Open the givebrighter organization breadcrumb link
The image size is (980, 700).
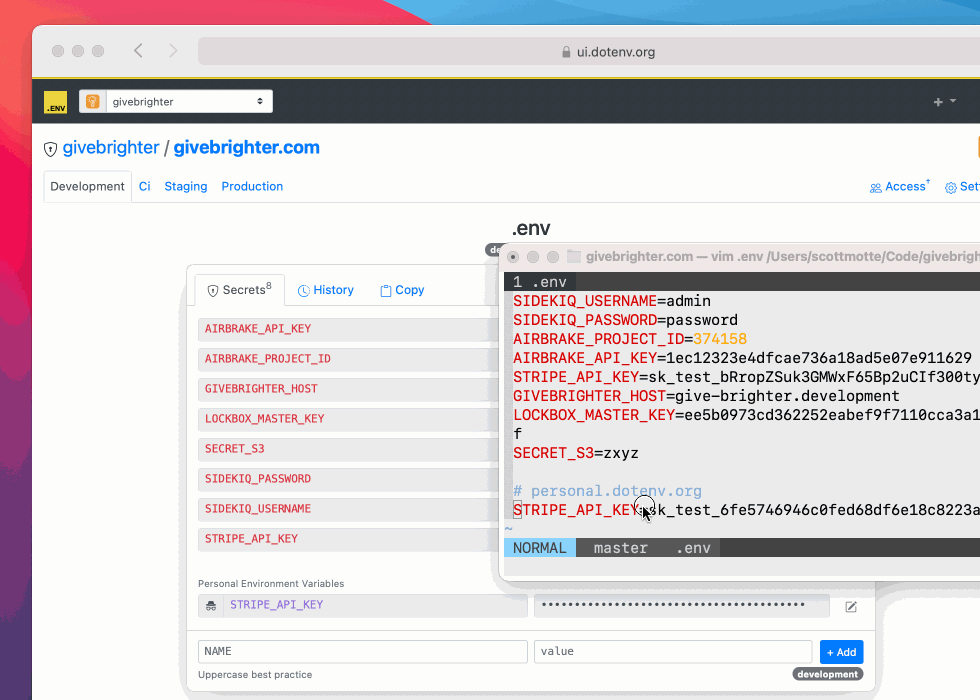pyautogui.click(x=111, y=148)
